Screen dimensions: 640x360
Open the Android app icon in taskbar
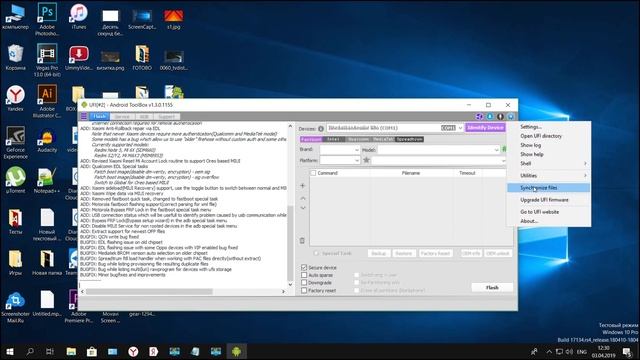[x=236, y=351]
